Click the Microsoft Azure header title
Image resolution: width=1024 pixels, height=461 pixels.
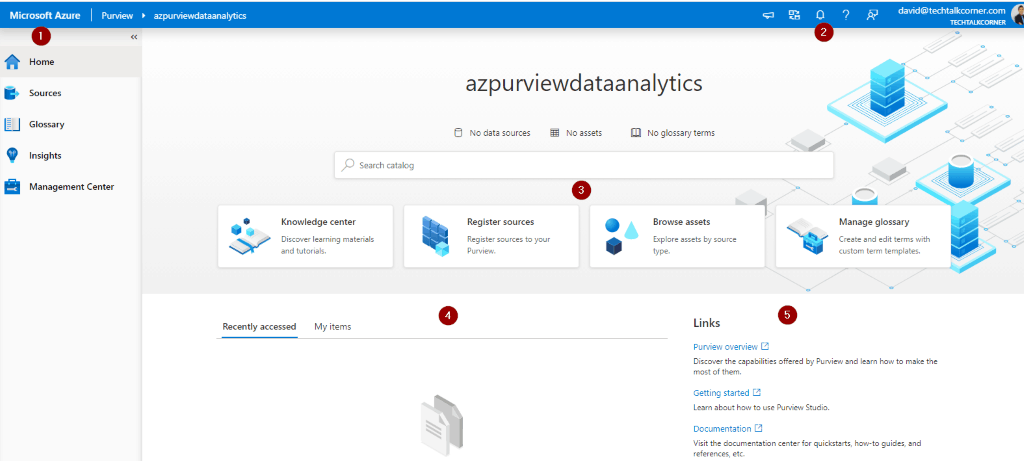click(45, 15)
